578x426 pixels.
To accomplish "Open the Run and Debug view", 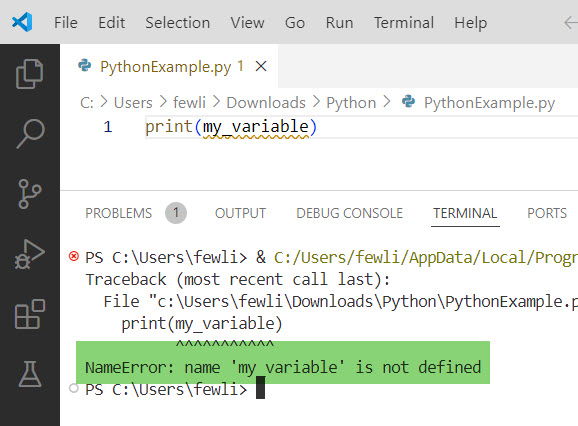I will [29, 254].
